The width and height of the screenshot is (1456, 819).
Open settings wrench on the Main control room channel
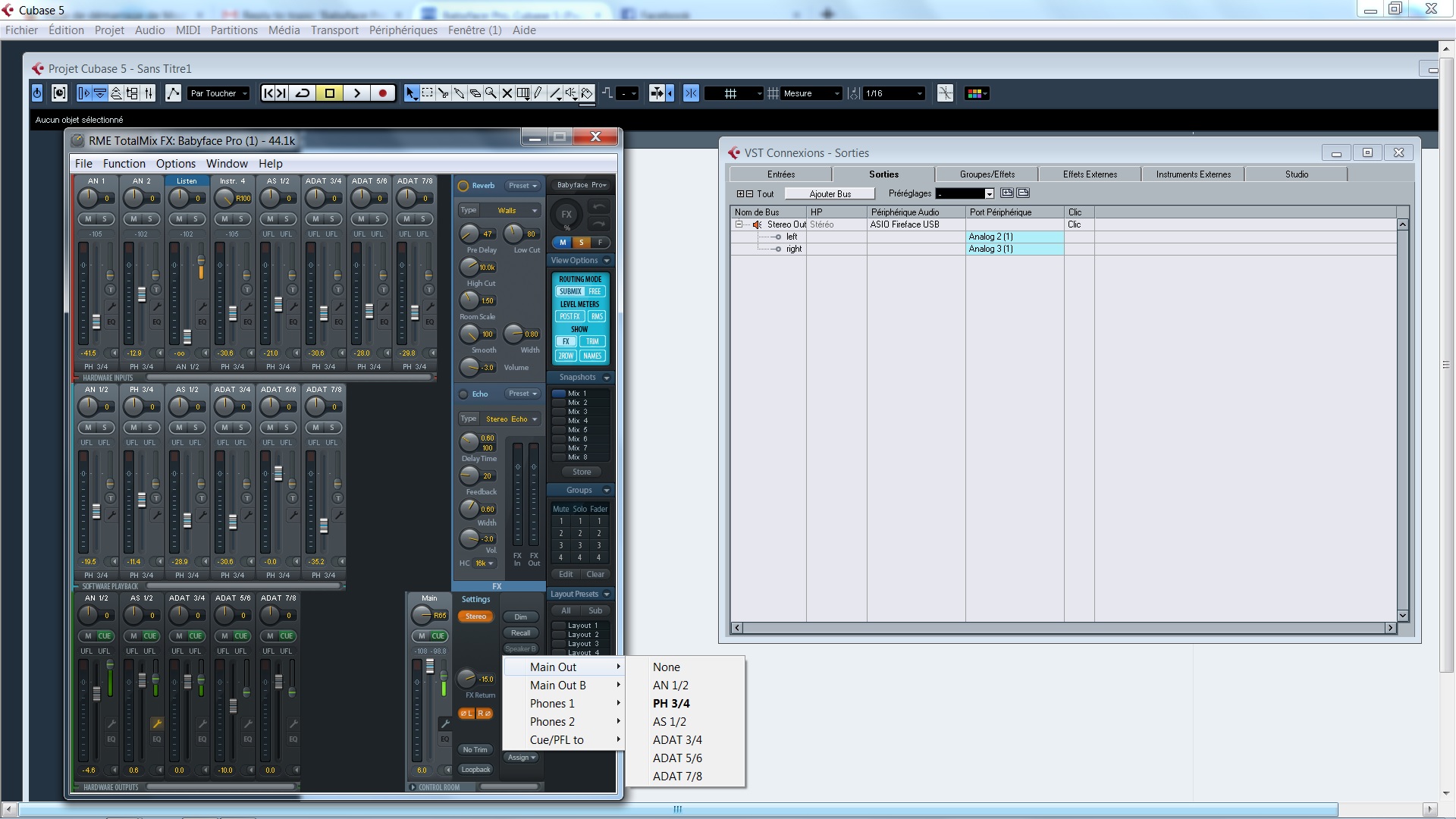pos(445,723)
